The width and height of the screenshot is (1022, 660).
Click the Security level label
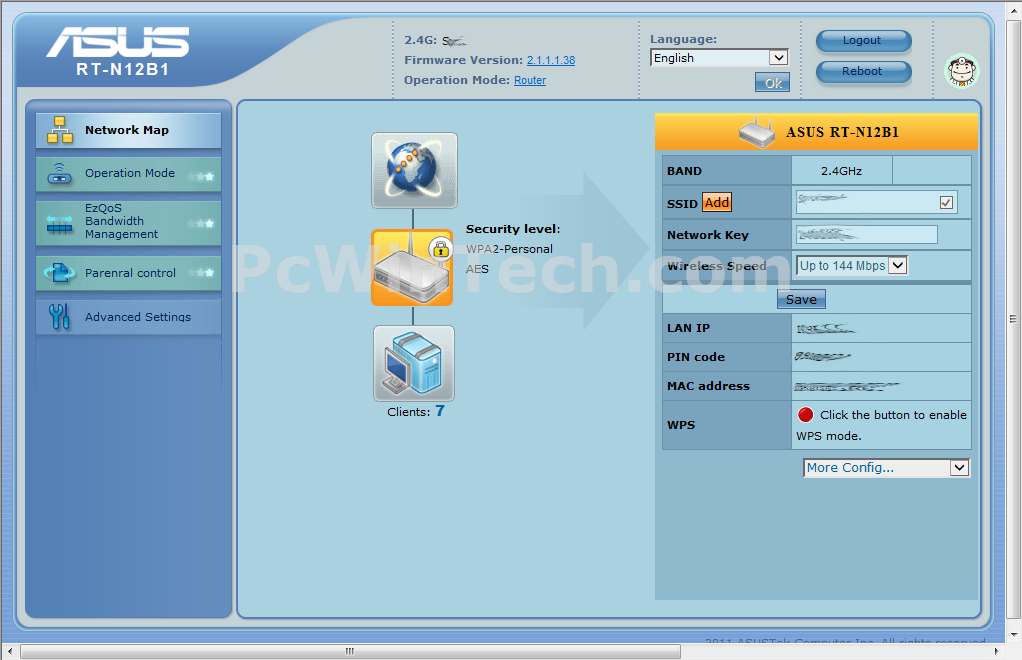click(x=513, y=229)
